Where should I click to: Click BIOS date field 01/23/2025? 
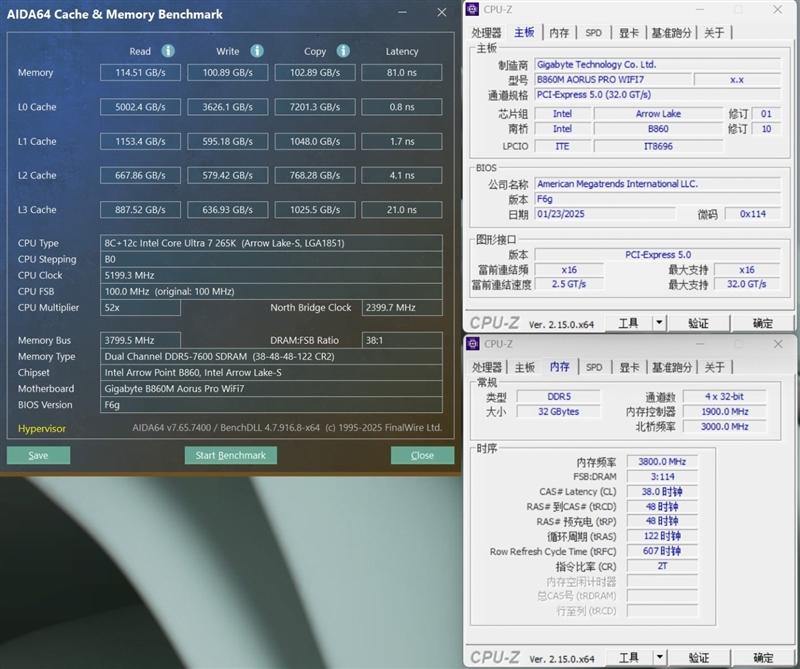[x=605, y=214]
